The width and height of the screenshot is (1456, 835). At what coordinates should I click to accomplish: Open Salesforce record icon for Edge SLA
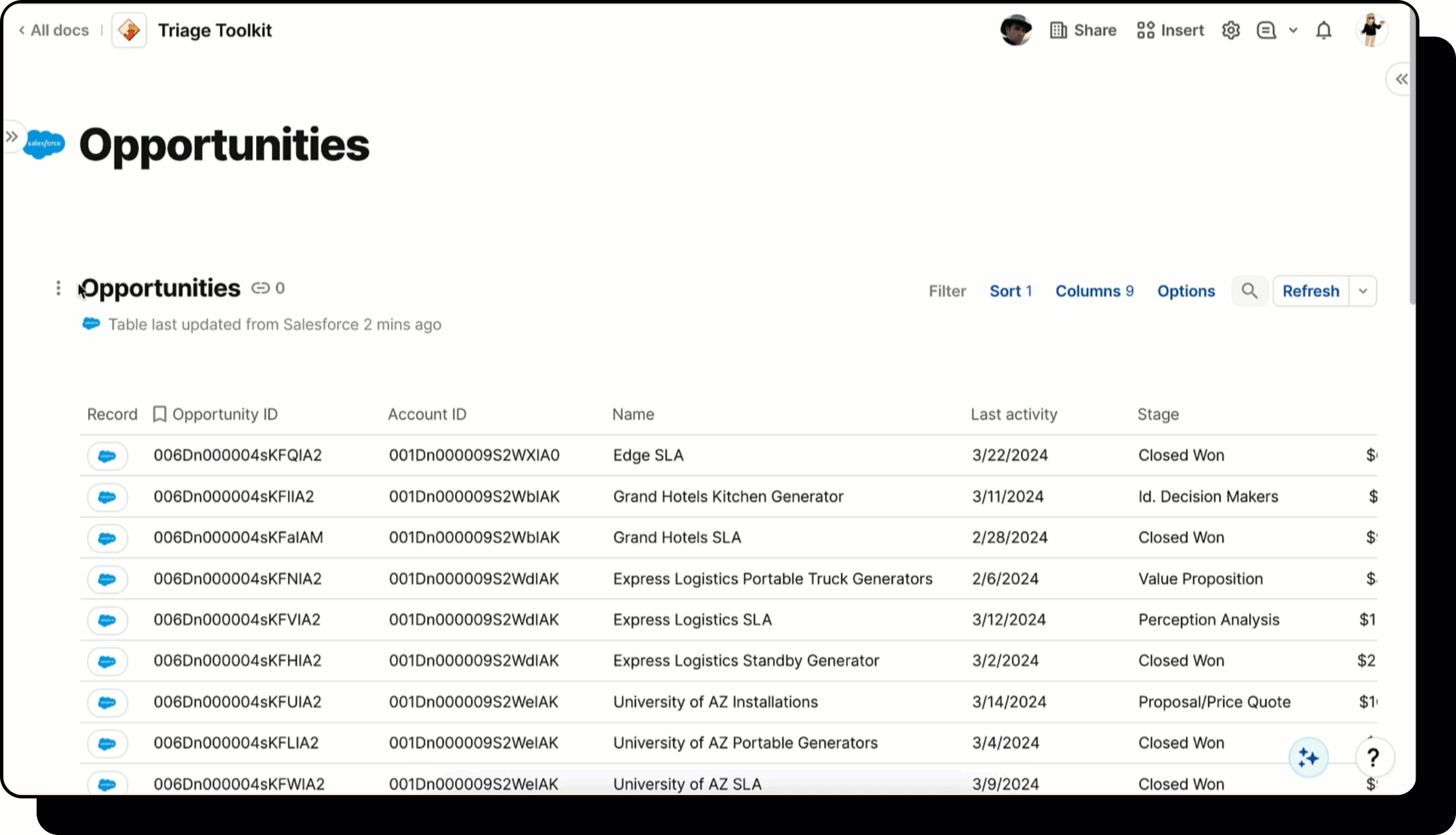pos(107,456)
